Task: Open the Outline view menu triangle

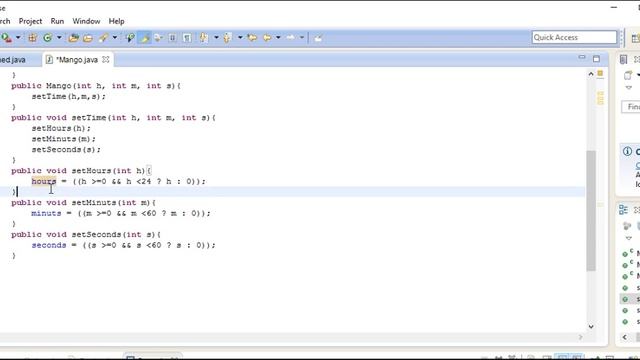Action: [629, 238]
